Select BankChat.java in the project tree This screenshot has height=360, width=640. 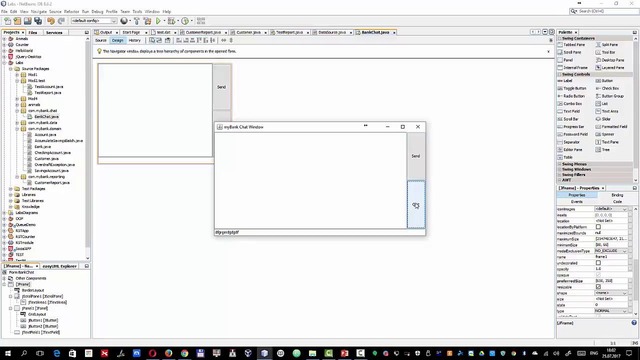[x=46, y=117]
